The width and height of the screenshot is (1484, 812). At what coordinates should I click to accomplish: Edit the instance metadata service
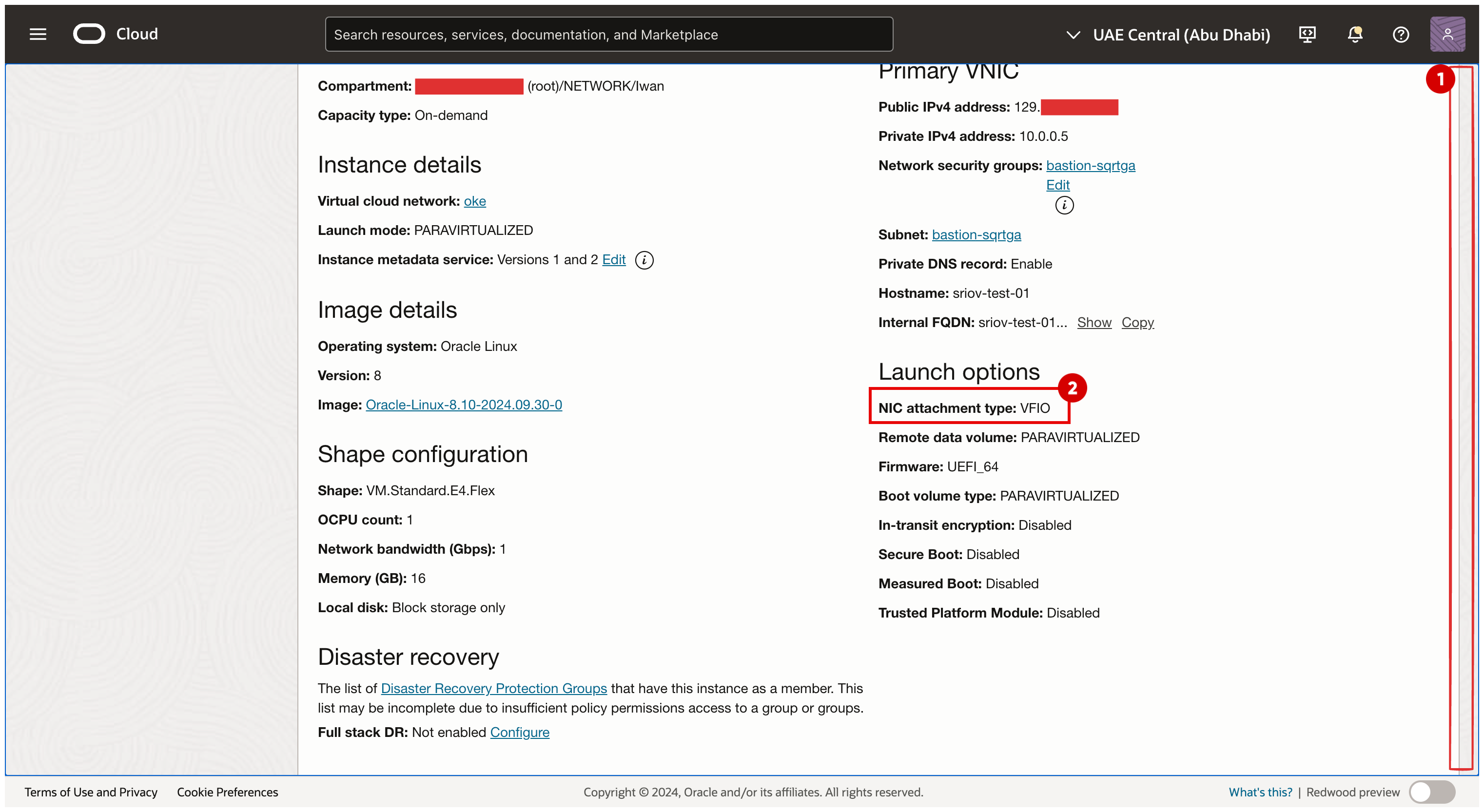[613, 260]
